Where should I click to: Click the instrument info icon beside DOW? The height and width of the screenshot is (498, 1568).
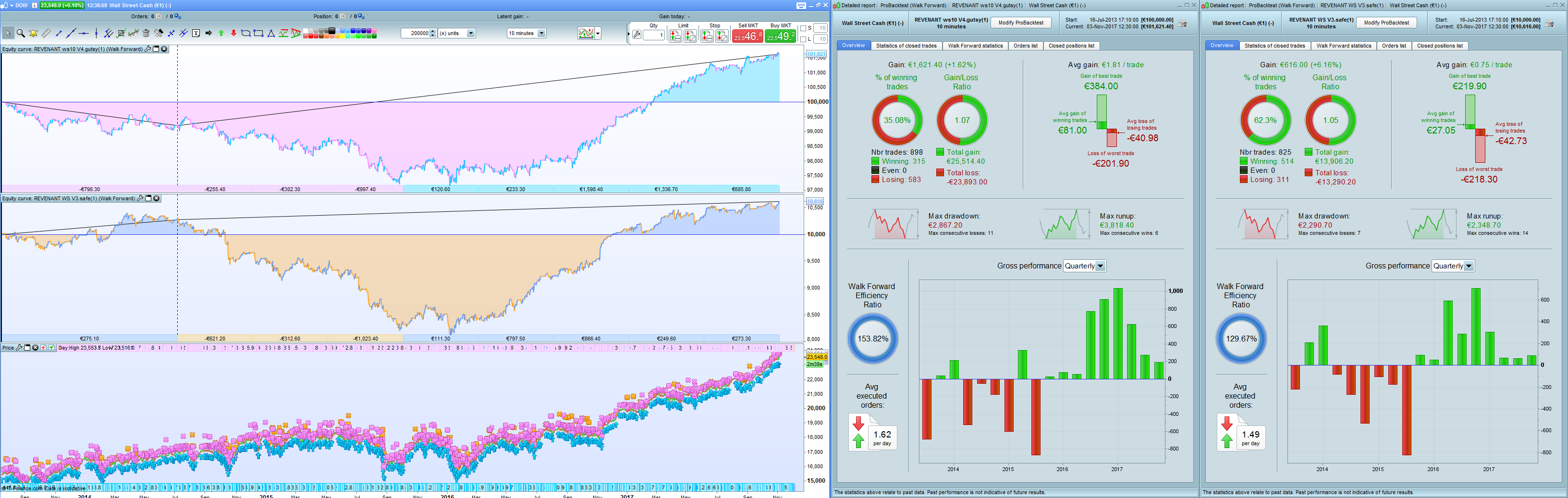[34, 5]
